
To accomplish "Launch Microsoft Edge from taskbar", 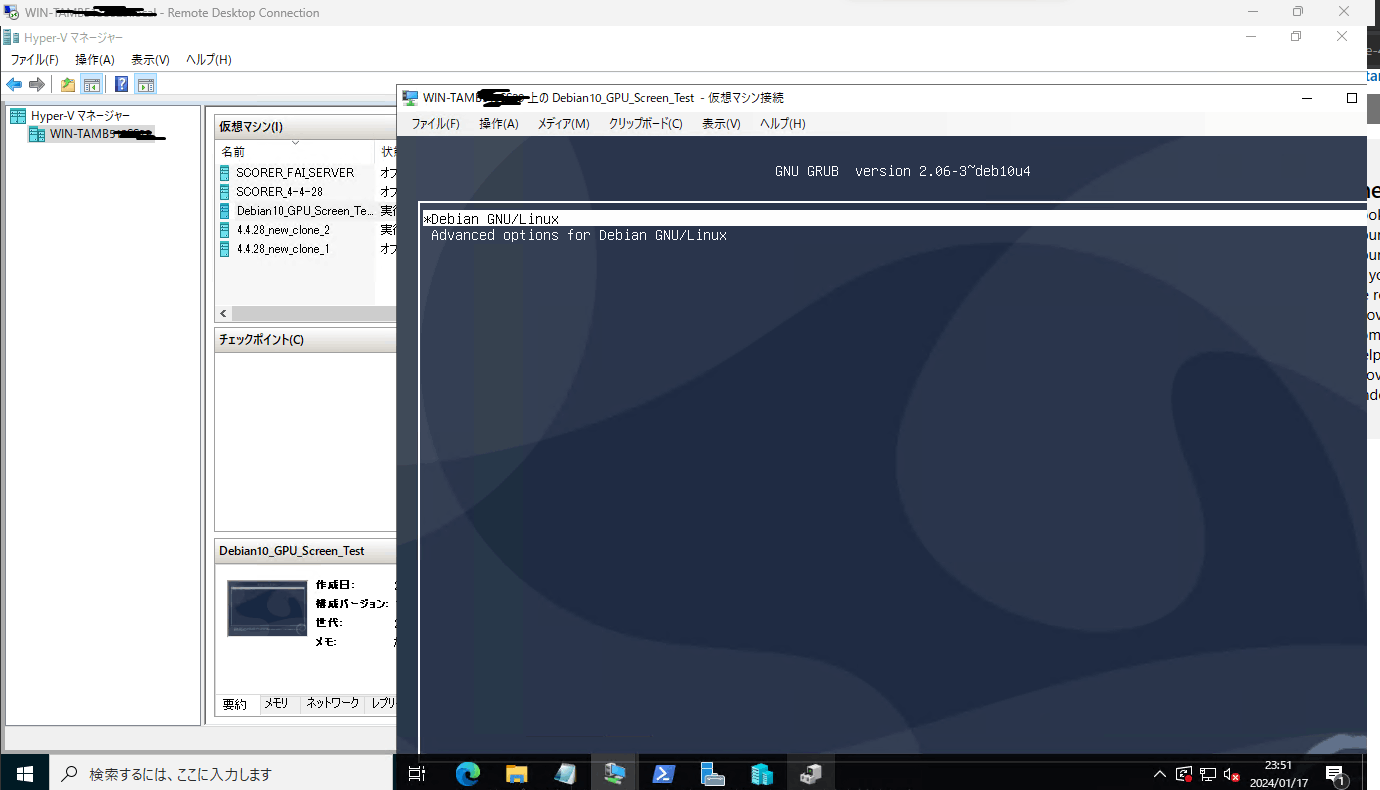I will (467, 773).
